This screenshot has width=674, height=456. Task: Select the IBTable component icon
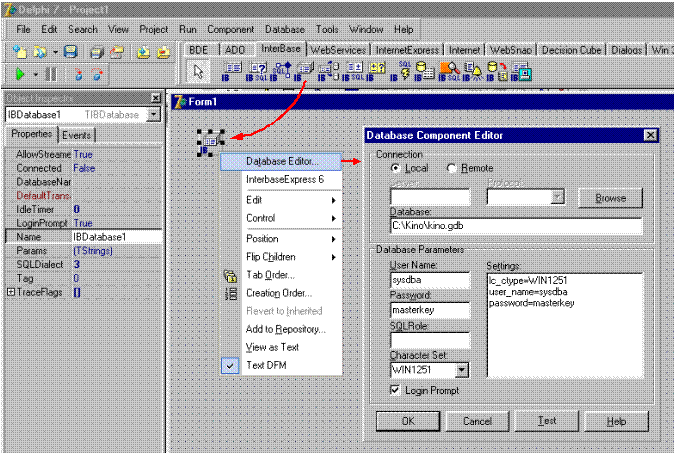click(232, 71)
